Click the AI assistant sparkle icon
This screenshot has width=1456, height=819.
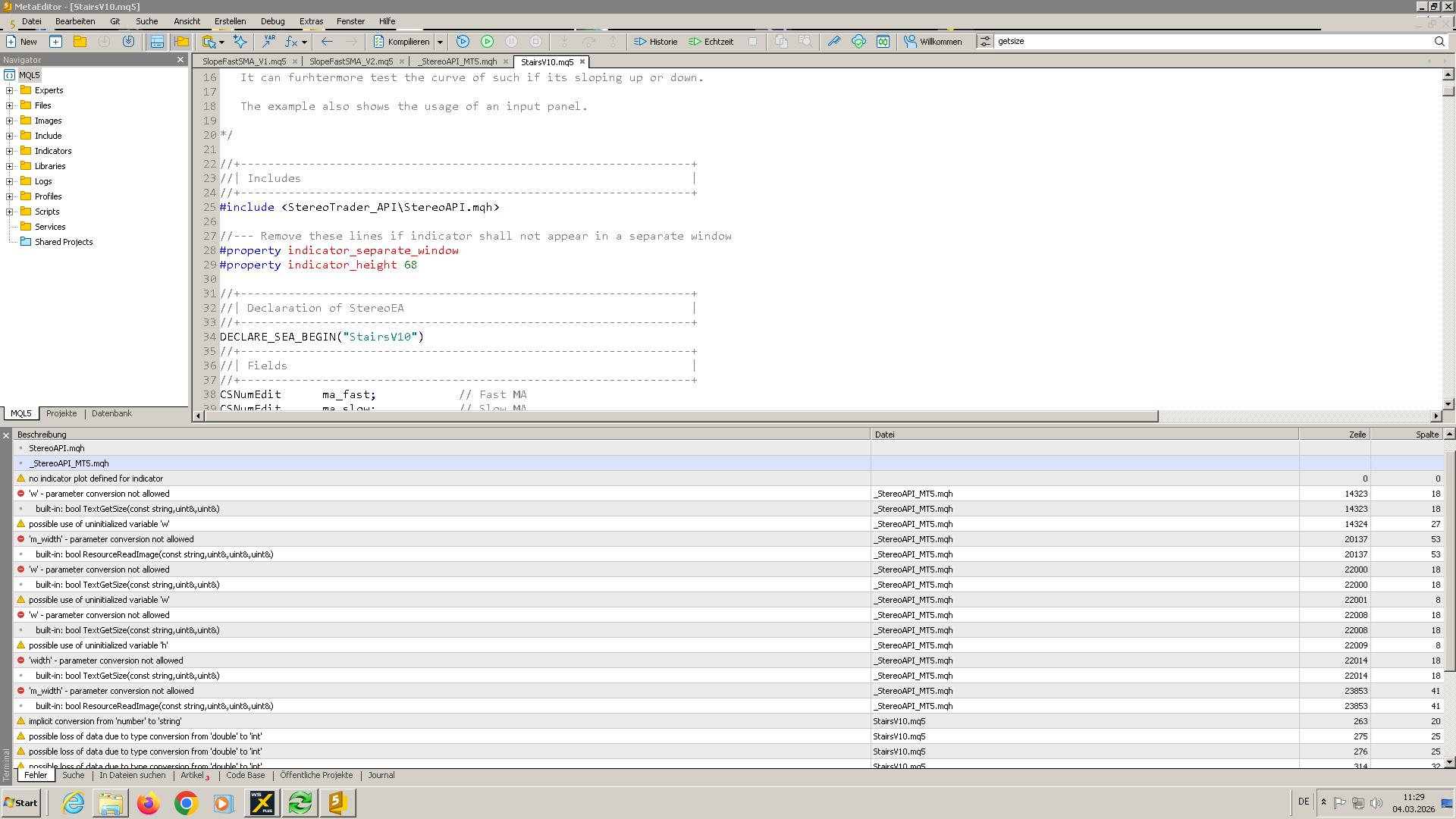(x=240, y=42)
